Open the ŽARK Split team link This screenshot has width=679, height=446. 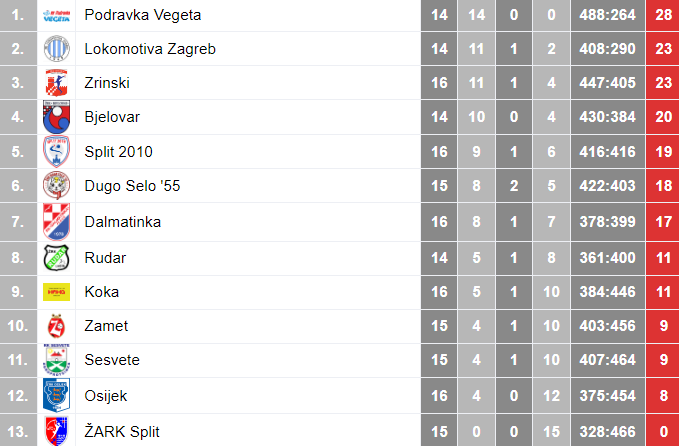click(121, 430)
